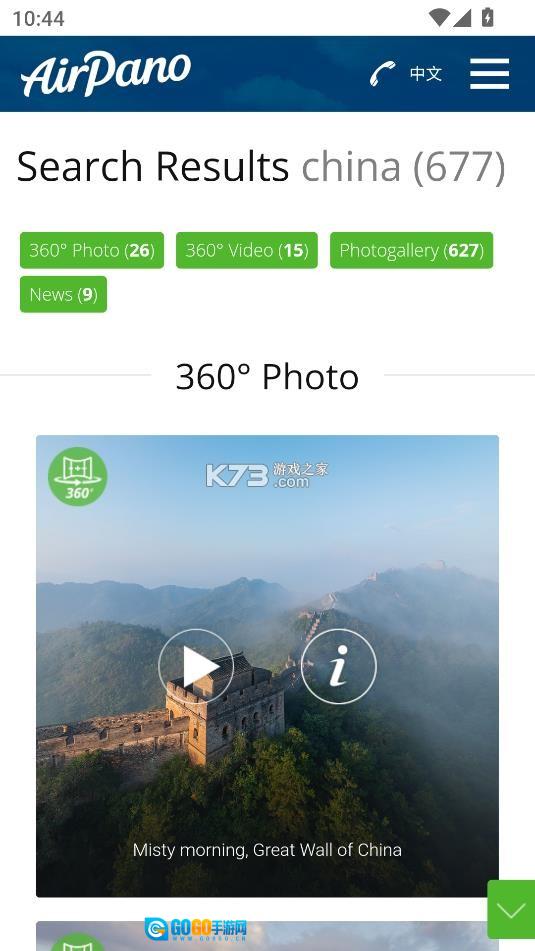Click the Search Results china (677) heading
Screen dimensions: 535x951
click(261, 167)
